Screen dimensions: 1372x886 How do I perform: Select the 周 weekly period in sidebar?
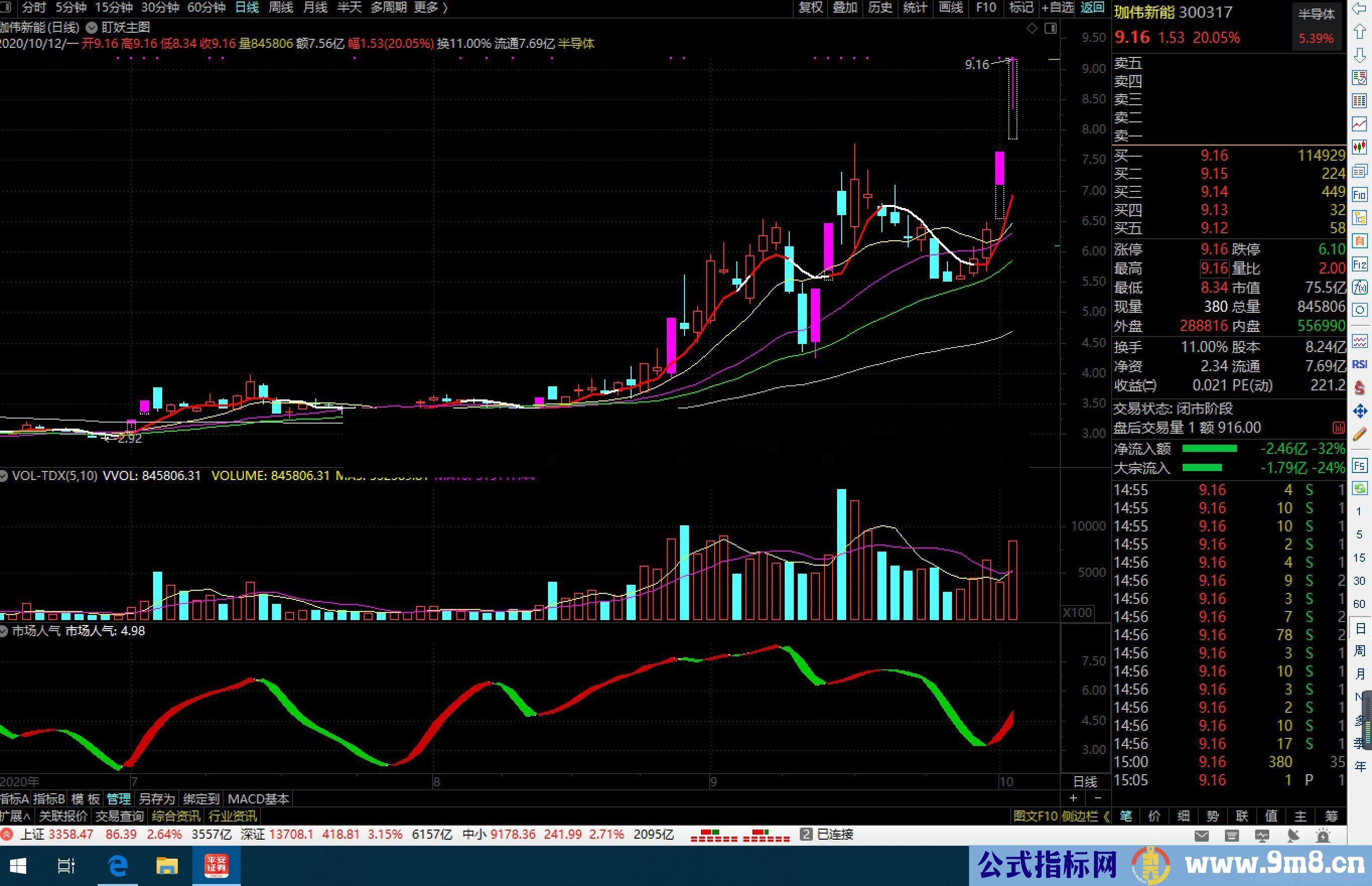[1359, 651]
